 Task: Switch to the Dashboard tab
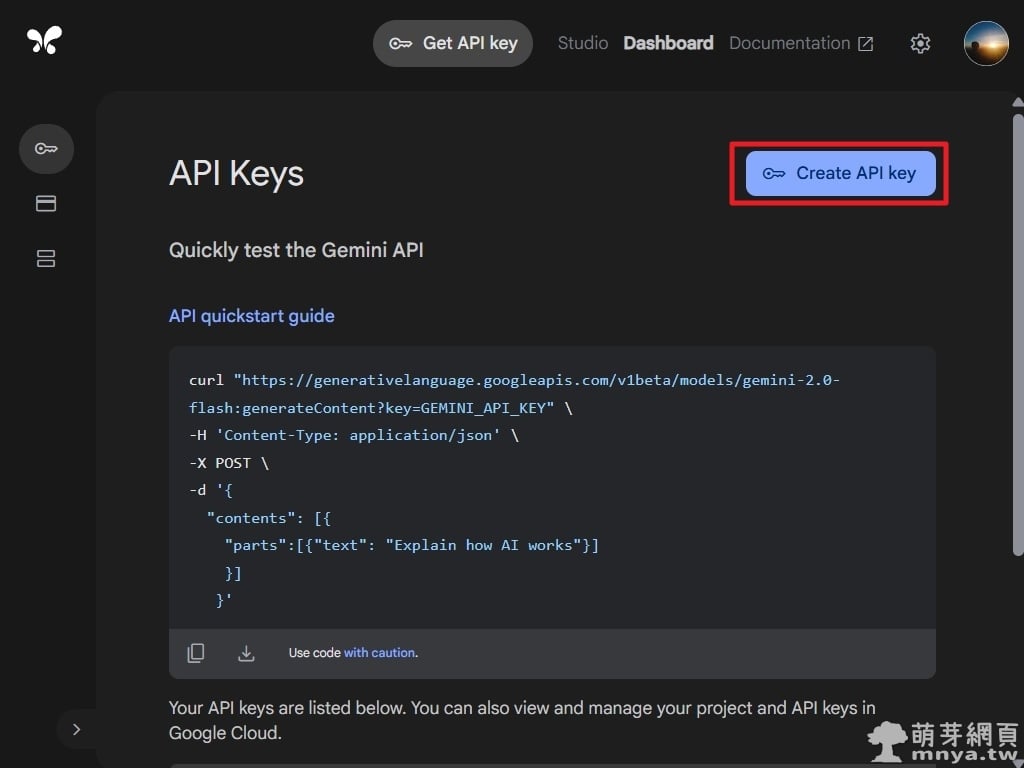tap(668, 43)
